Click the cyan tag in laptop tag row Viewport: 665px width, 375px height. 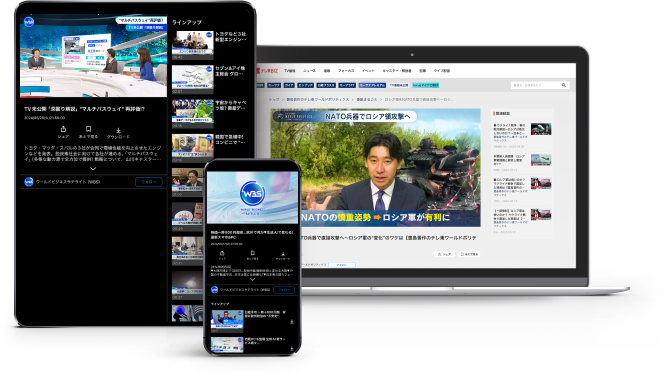[x=425, y=85]
